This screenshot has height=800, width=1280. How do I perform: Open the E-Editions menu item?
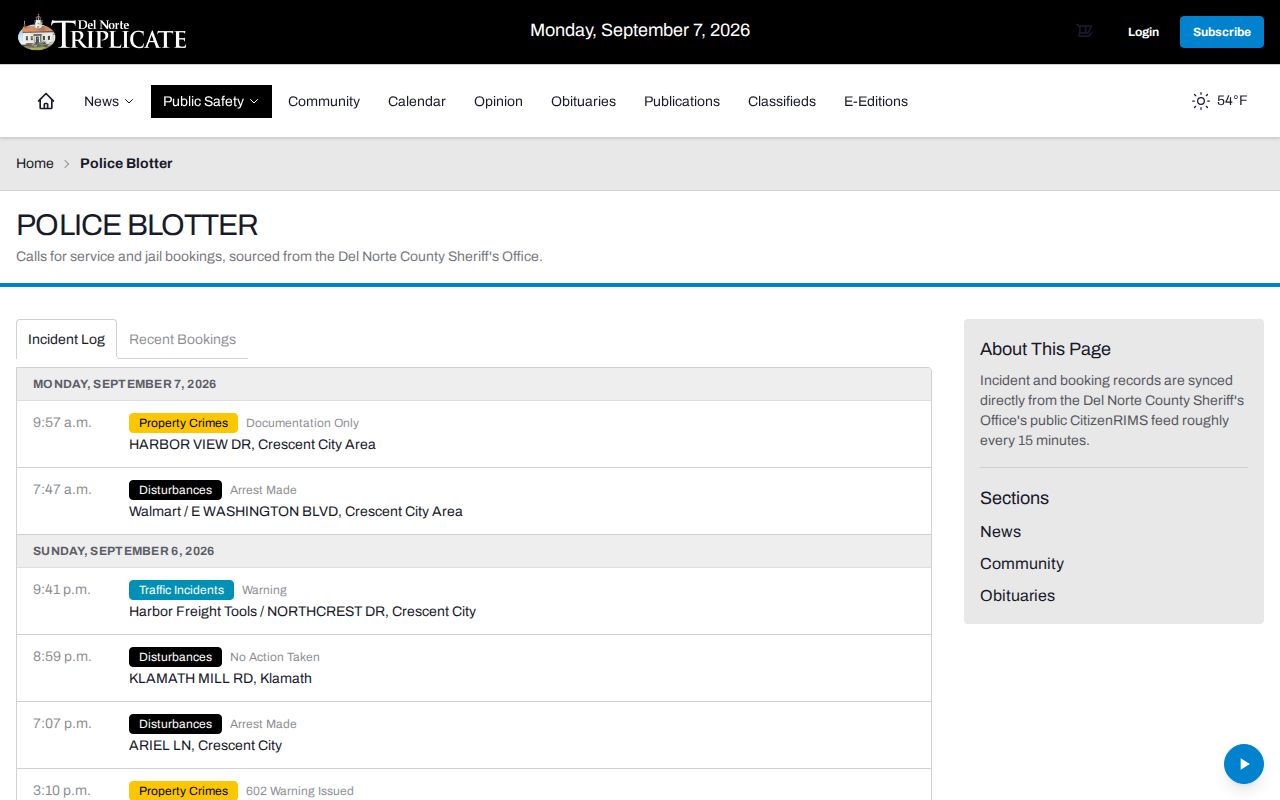point(876,101)
